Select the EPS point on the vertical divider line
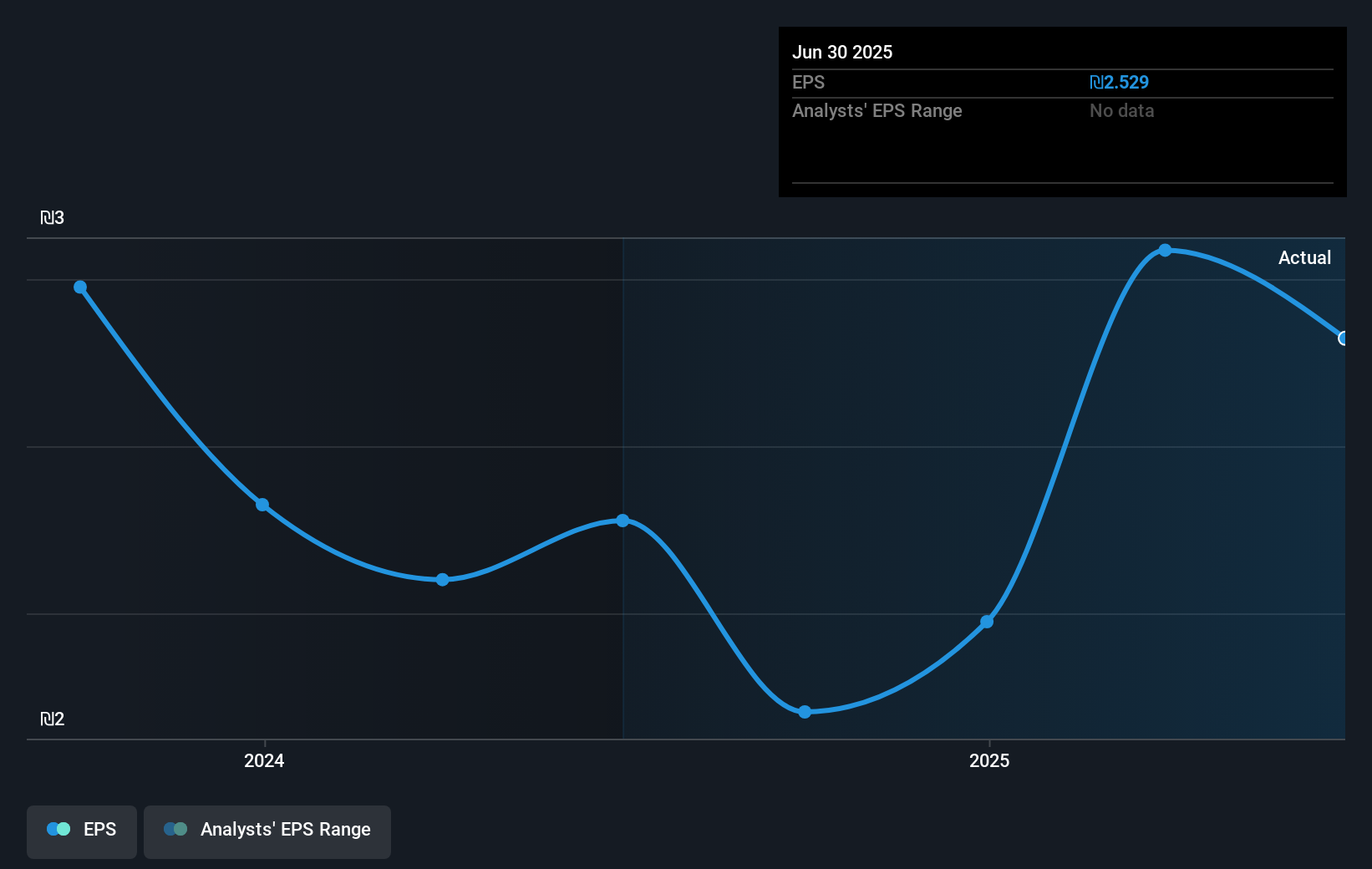1372x869 pixels. click(x=622, y=521)
